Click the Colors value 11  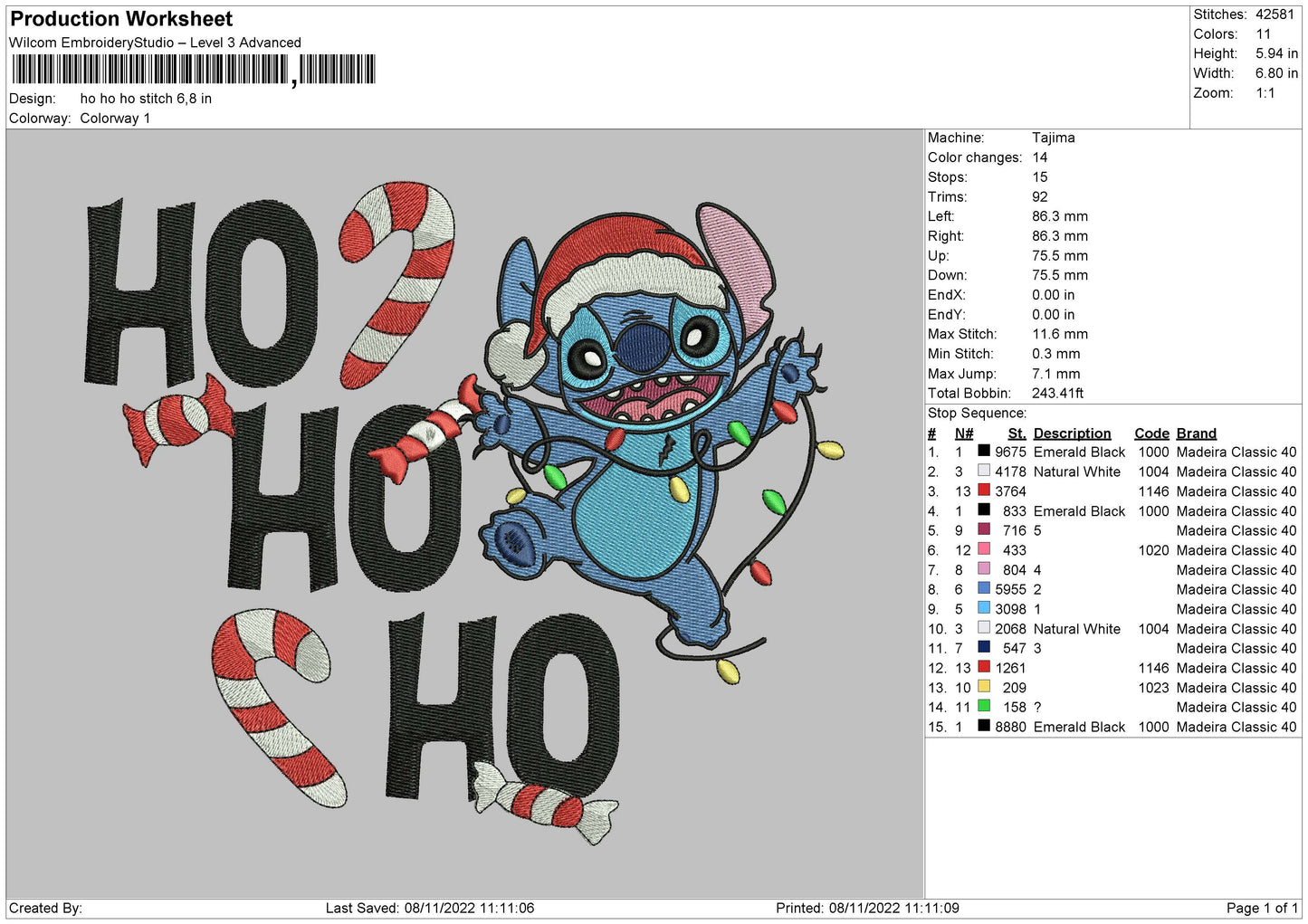click(1263, 34)
